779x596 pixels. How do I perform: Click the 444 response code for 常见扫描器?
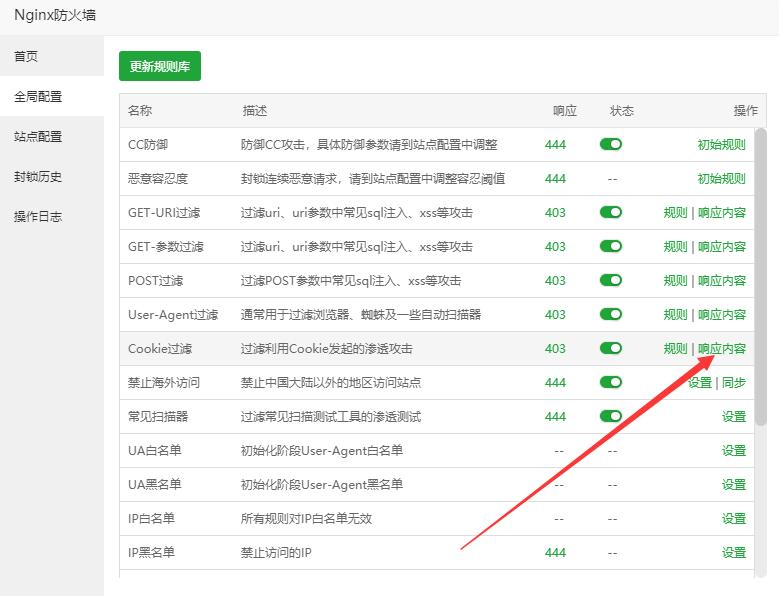(x=555, y=417)
